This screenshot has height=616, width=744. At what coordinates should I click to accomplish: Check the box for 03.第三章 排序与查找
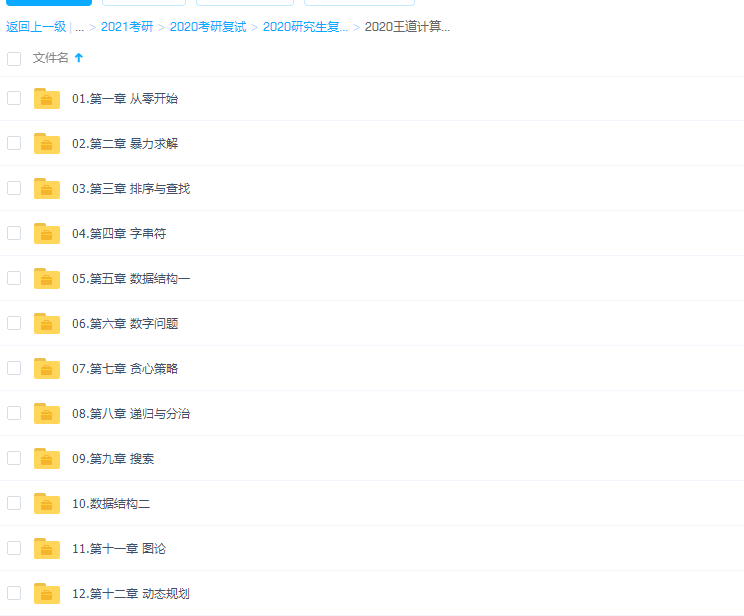click(14, 188)
